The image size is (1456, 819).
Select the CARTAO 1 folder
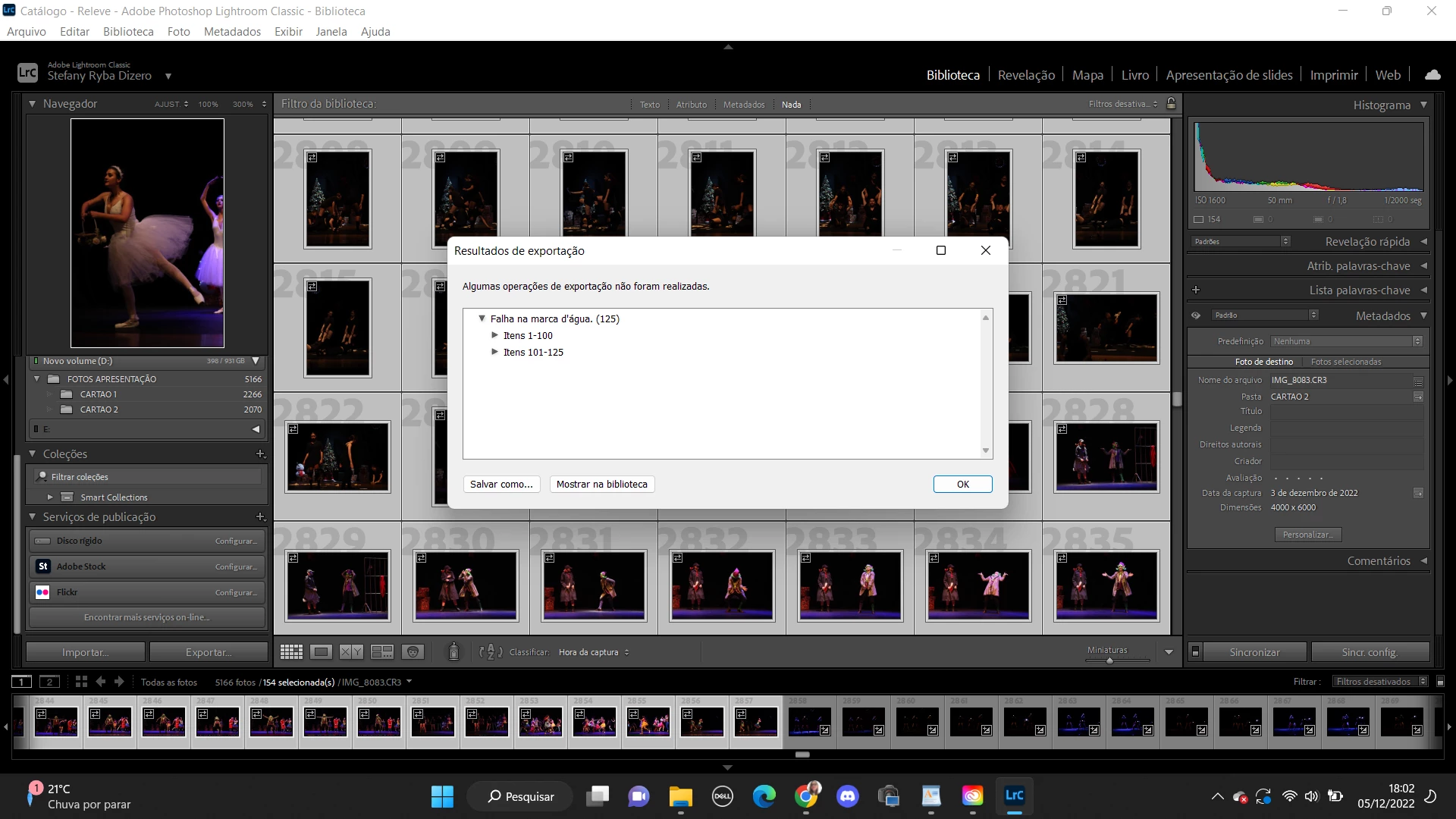click(x=99, y=394)
